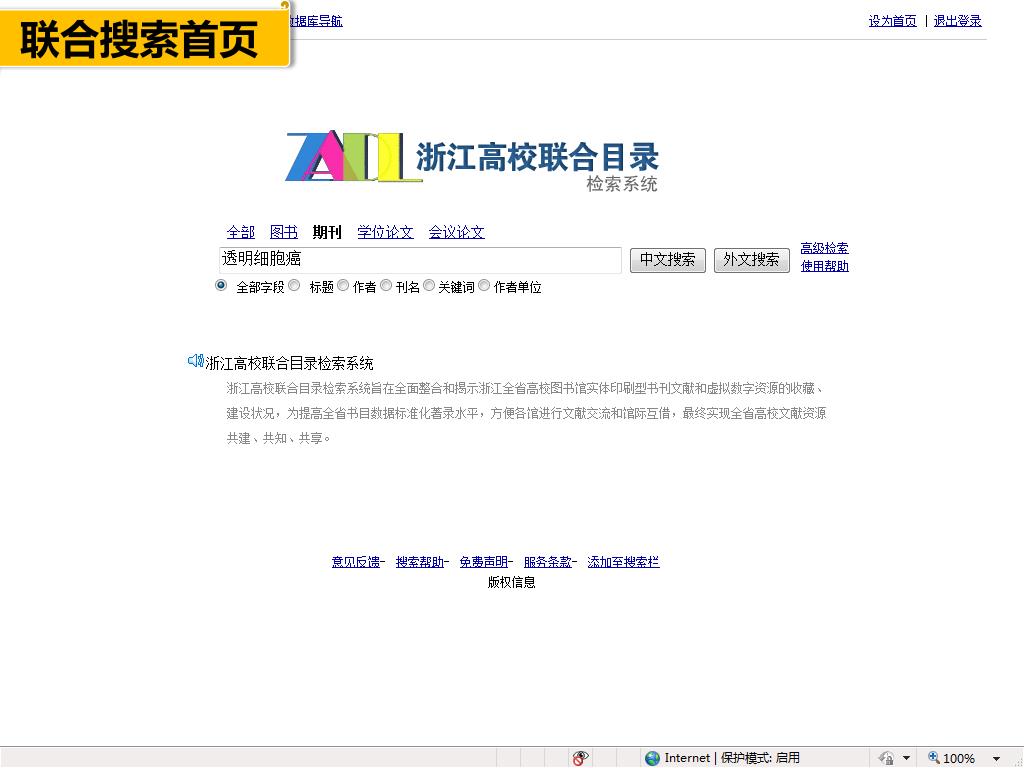Click the speaker announcement icon

pos(195,360)
